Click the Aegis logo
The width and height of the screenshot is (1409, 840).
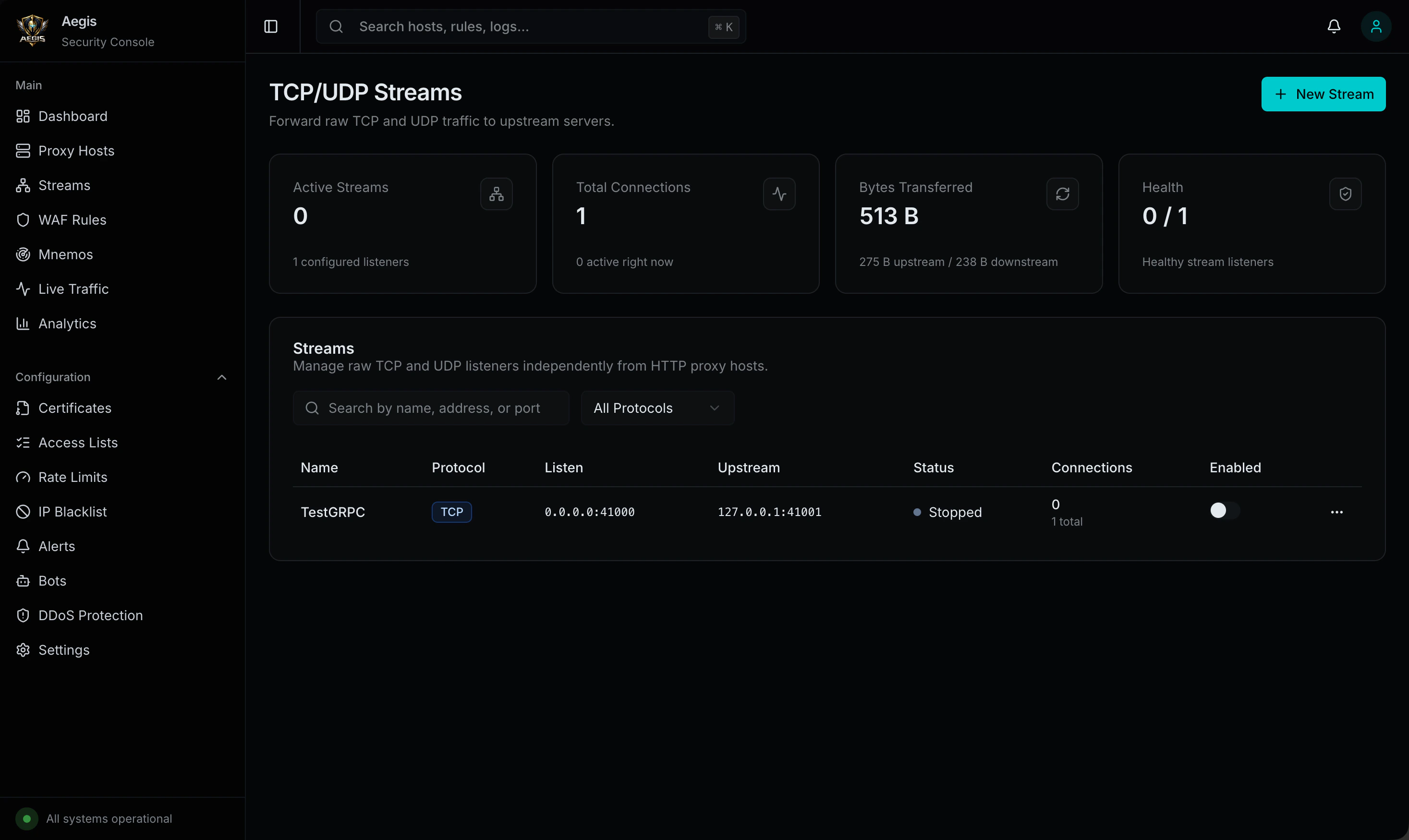pos(32,31)
